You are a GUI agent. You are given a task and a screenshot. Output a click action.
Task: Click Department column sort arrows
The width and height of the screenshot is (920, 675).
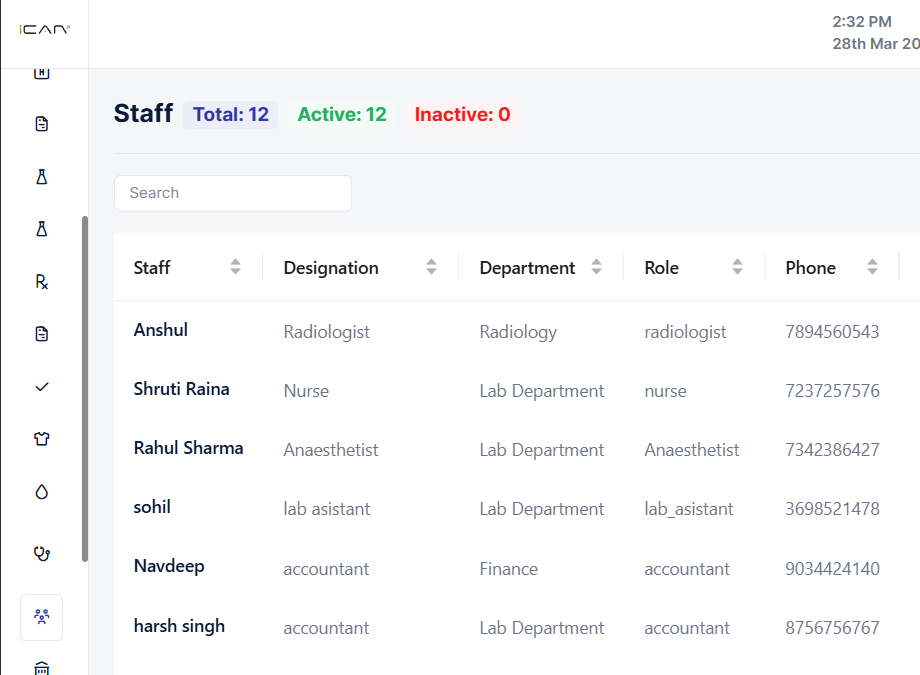coord(596,267)
